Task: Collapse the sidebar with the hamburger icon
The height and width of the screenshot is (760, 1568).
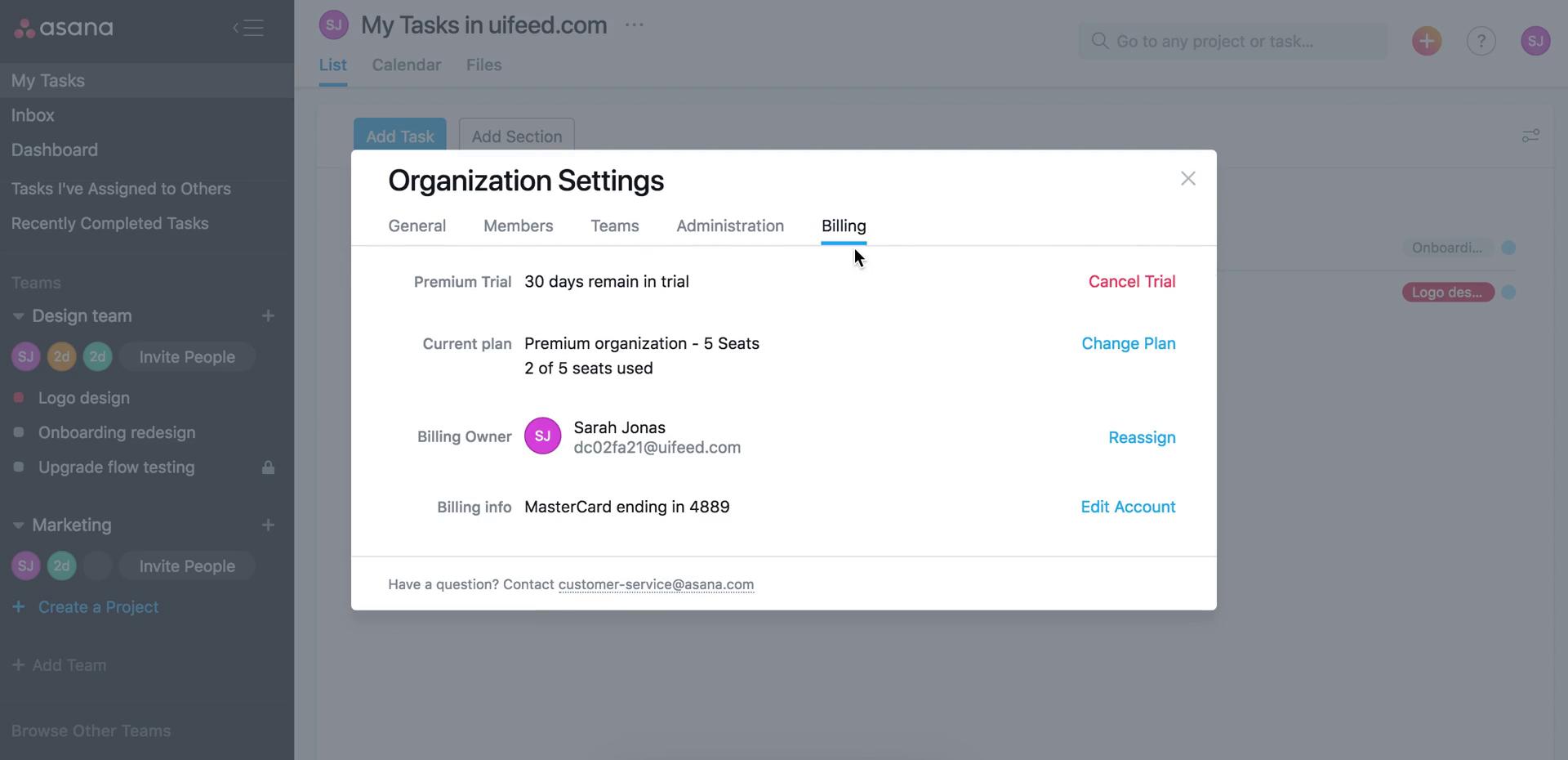Action: [248, 28]
